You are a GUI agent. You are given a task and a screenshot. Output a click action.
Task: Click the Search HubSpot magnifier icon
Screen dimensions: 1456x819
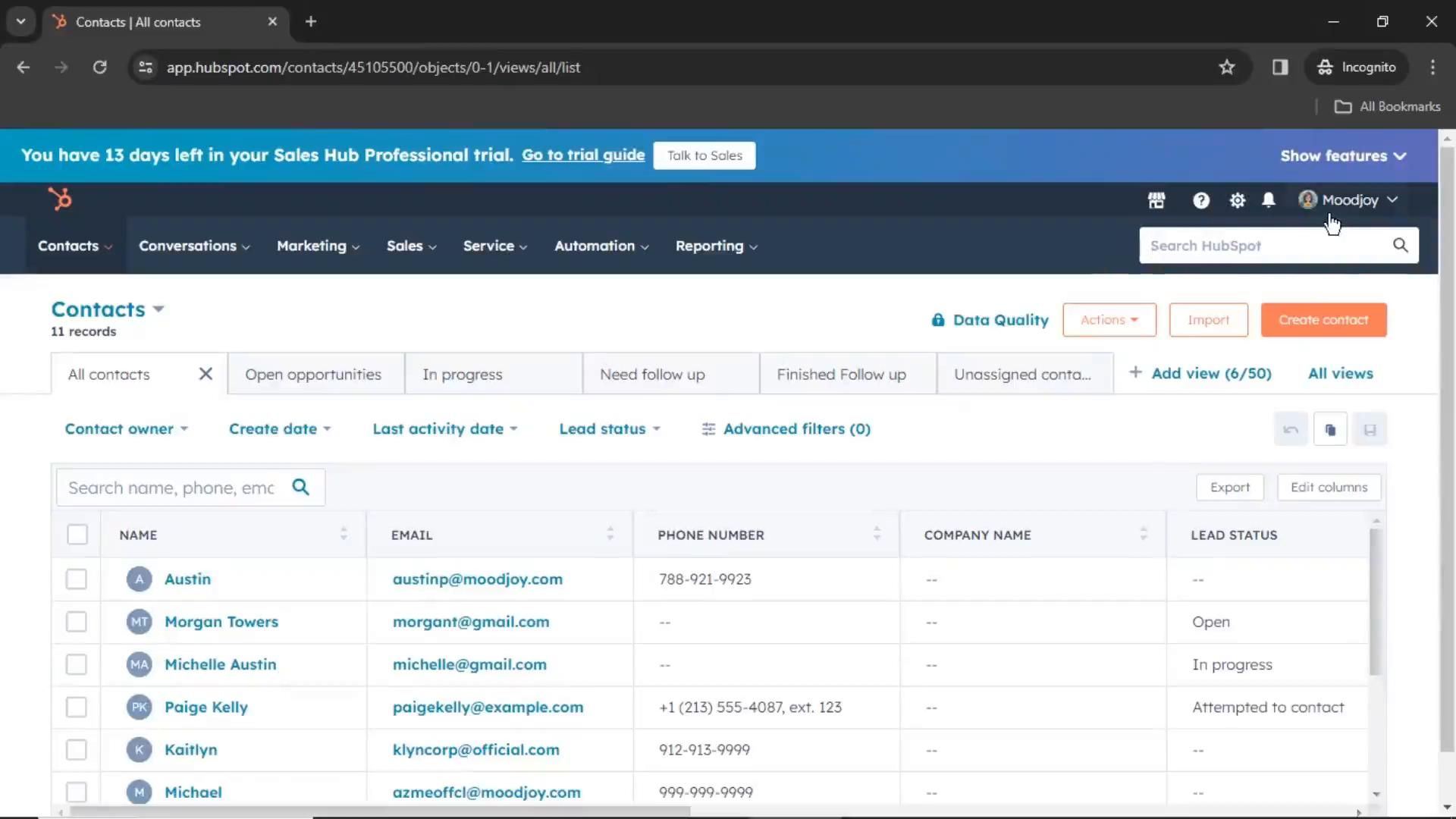point(1400,246)
